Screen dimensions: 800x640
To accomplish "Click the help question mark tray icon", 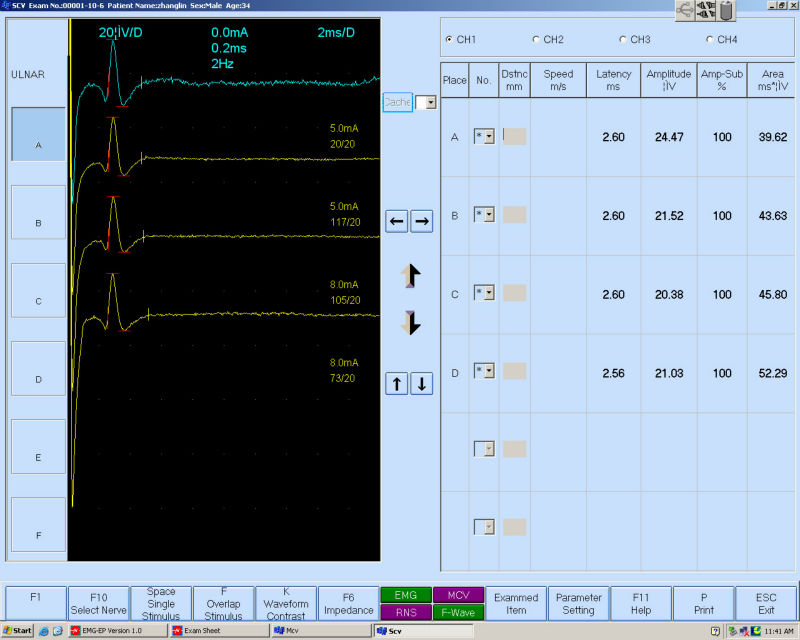I will 715,631.
